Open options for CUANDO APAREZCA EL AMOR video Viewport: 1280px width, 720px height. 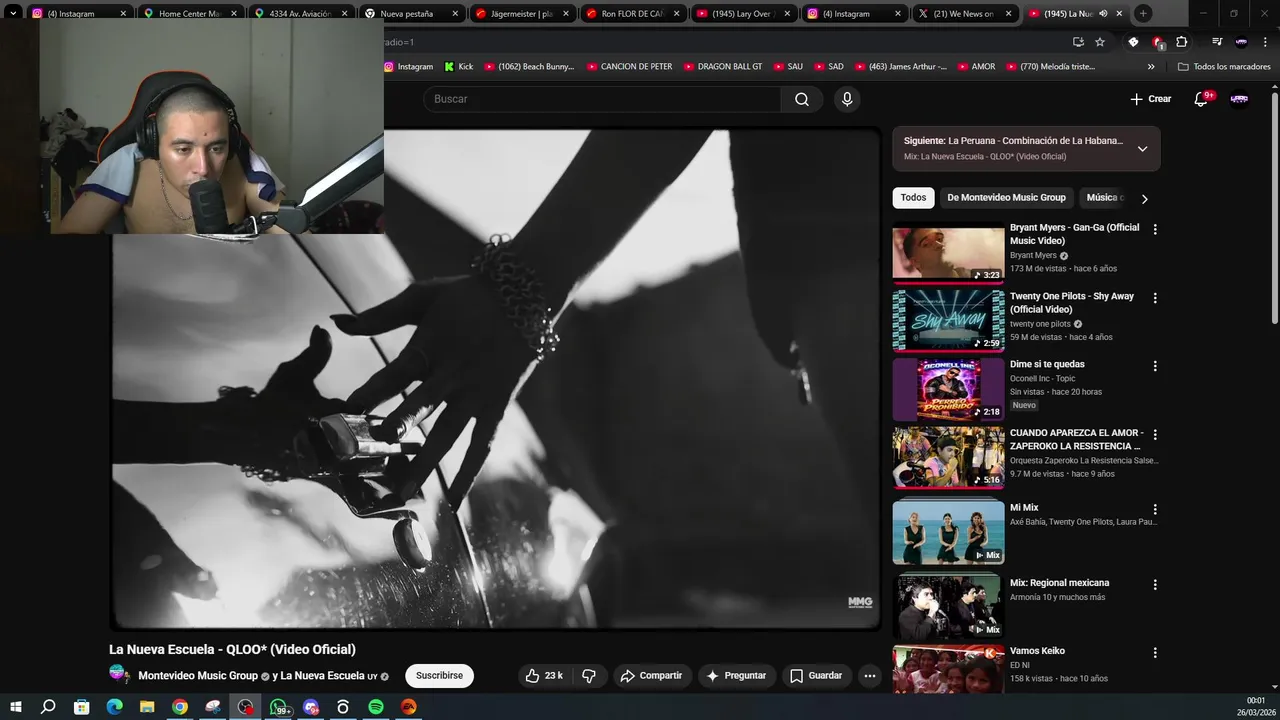(x=1155, y=435)
